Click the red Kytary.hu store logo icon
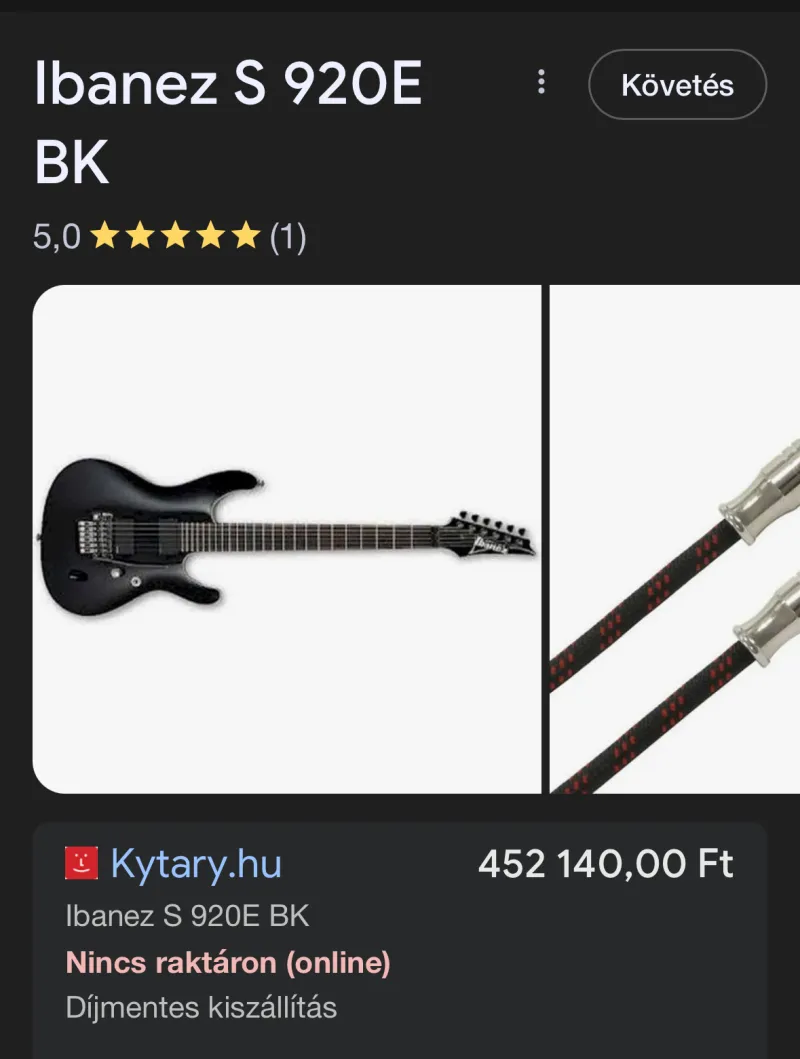The height and width of the screenshot is (1059, 800). [x=82, y=863]
